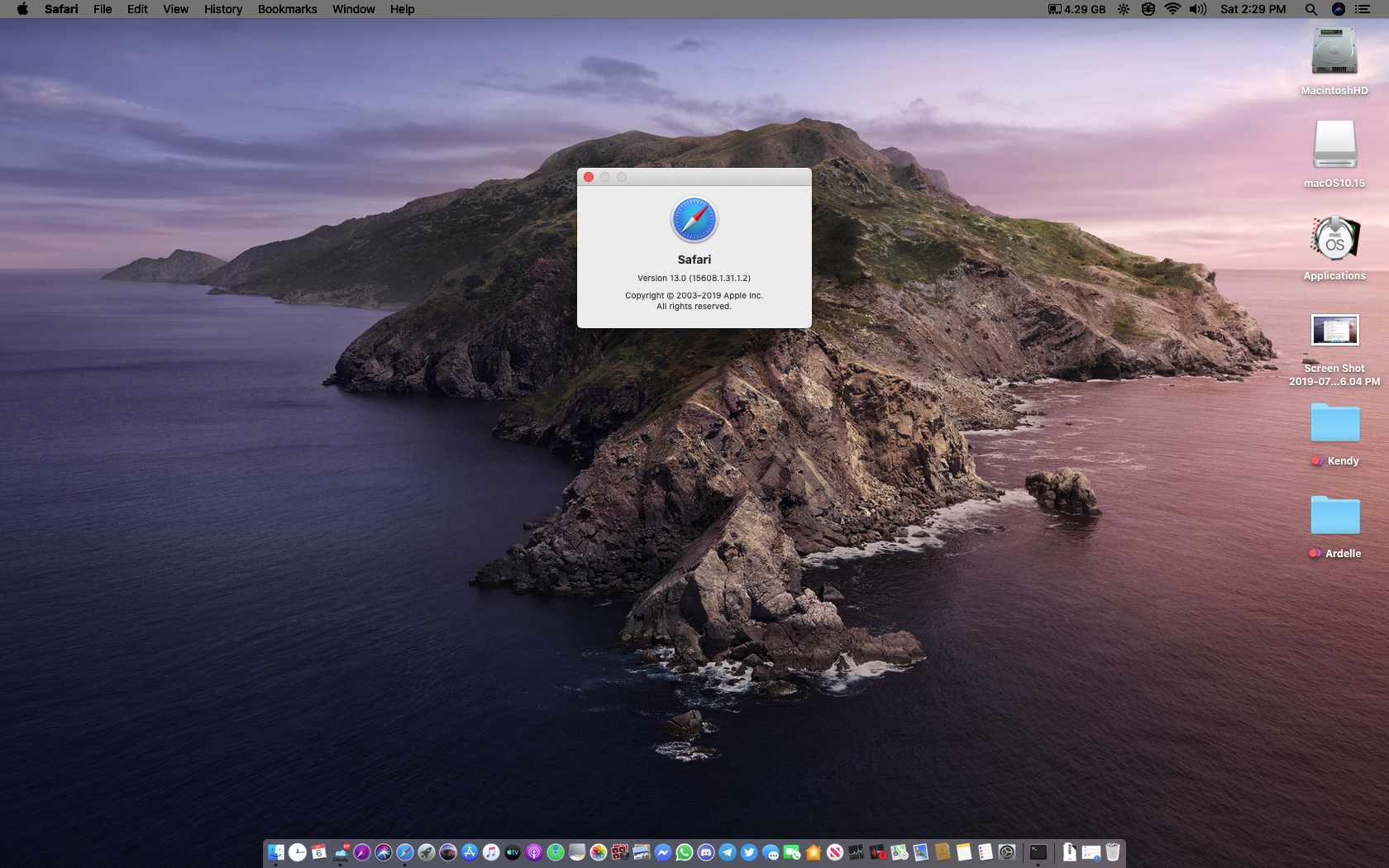Open the Music app in the Dock

pyautogui.click(x=491, y=852)
